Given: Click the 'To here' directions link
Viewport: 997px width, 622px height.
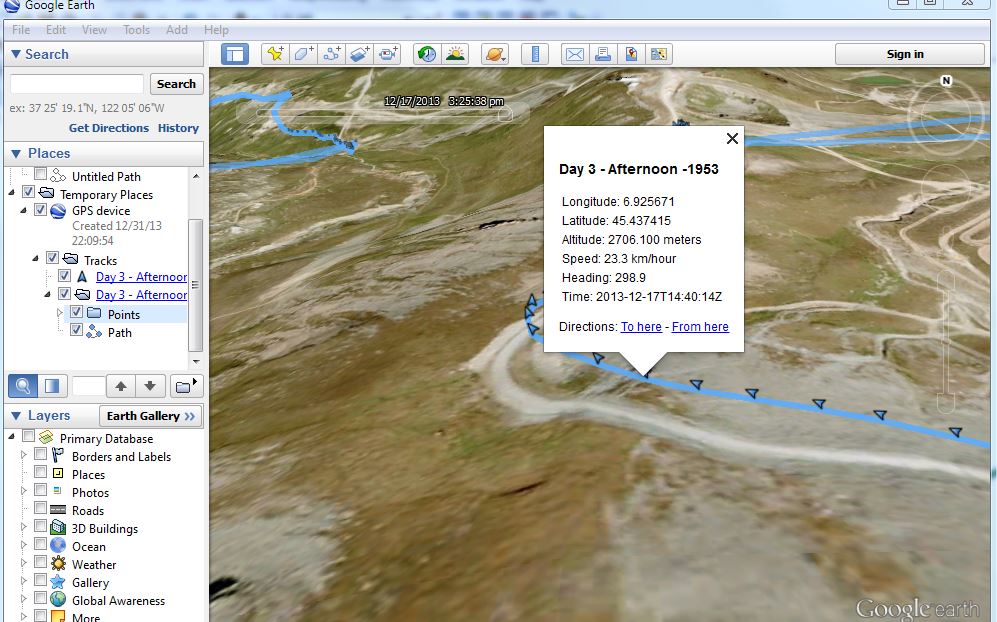Looking at the screenshot, I should click(x=641, y=326).
